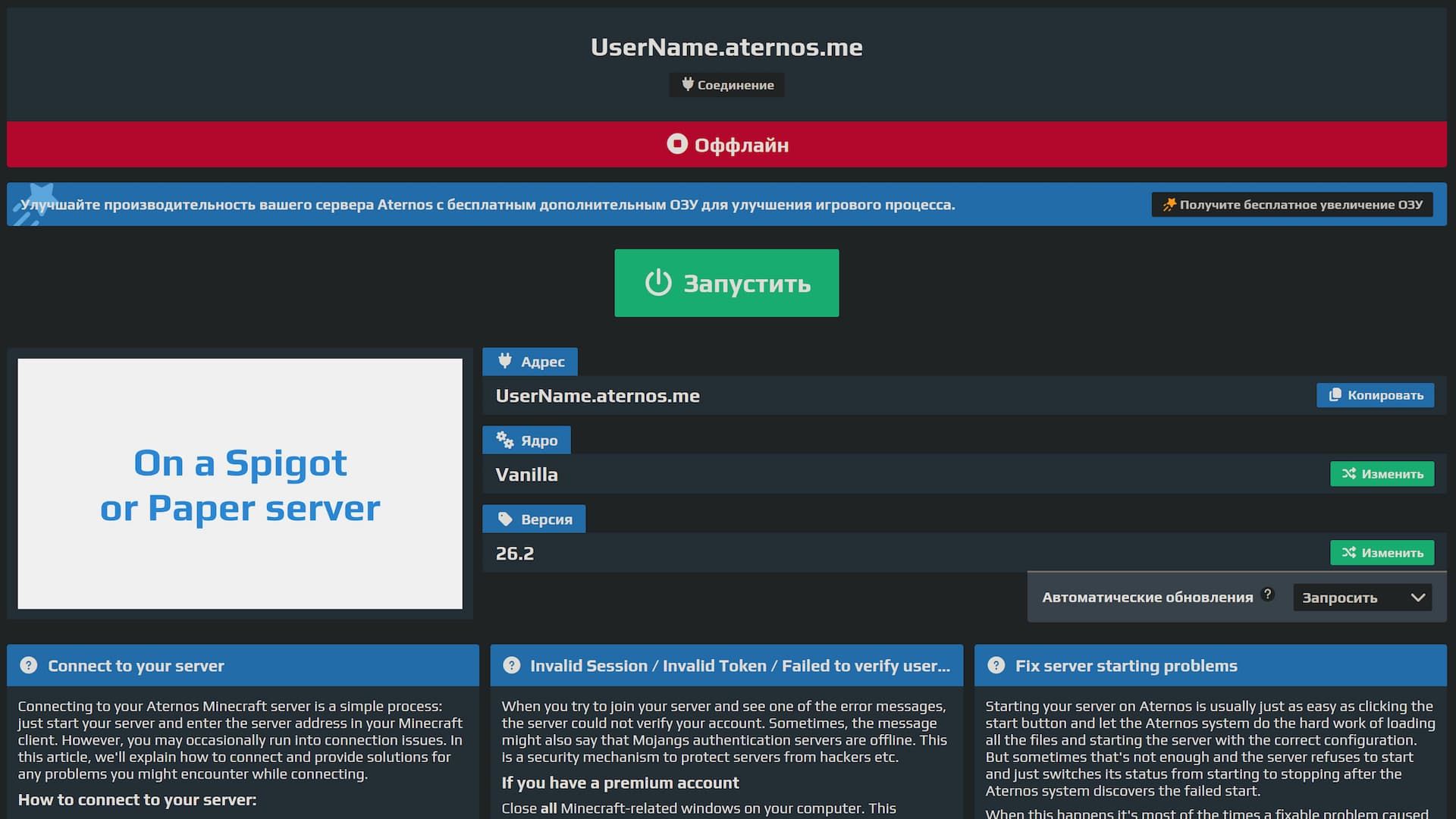The width and height of the screenshot is (1456, 819).
Task: Select the UserName.aternos.me address field text
Action: pos(598,396)
